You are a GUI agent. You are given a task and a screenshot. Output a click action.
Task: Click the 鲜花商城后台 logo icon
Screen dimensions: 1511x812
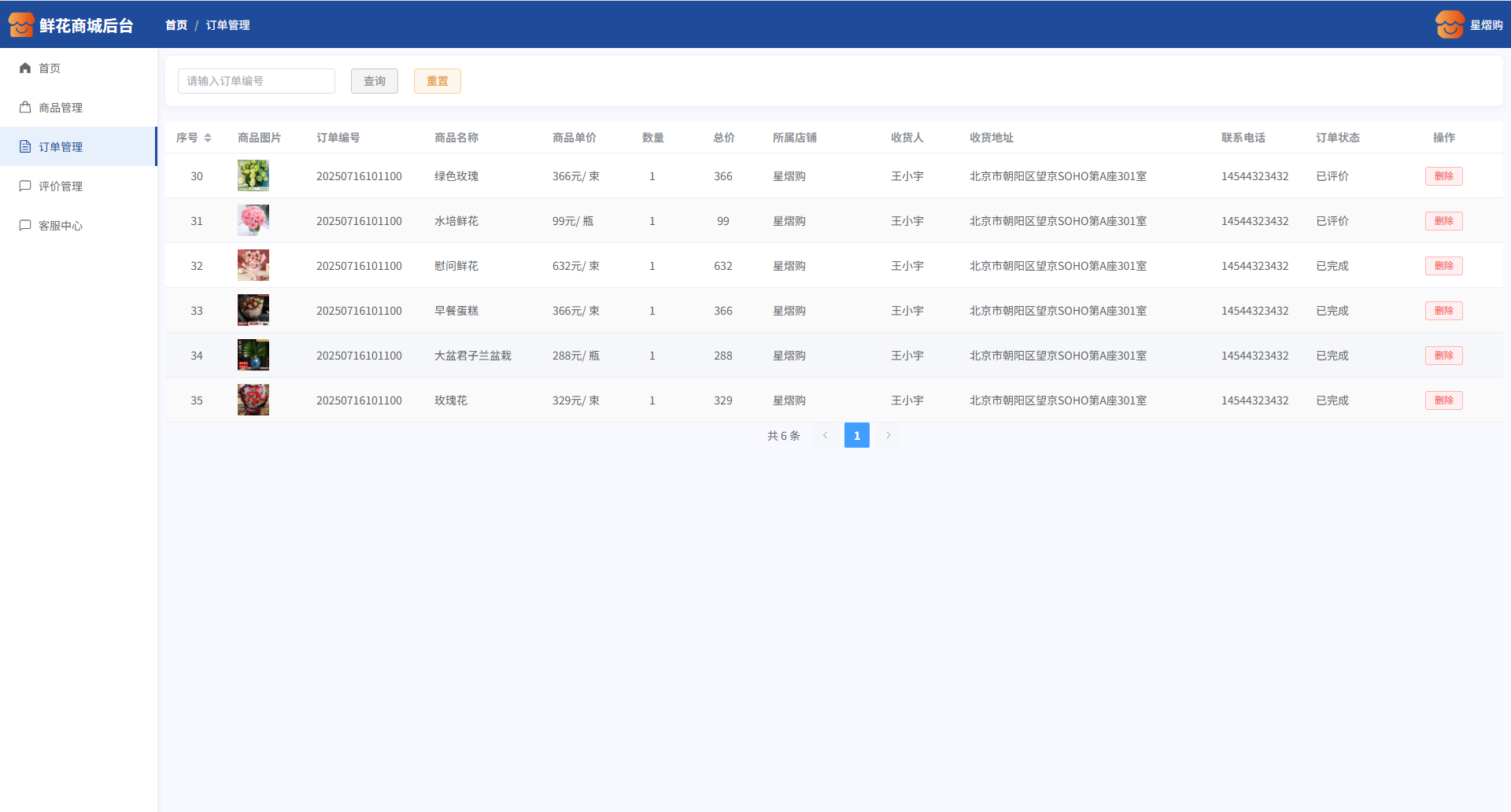pyautogui.click(x=21, y=25)
